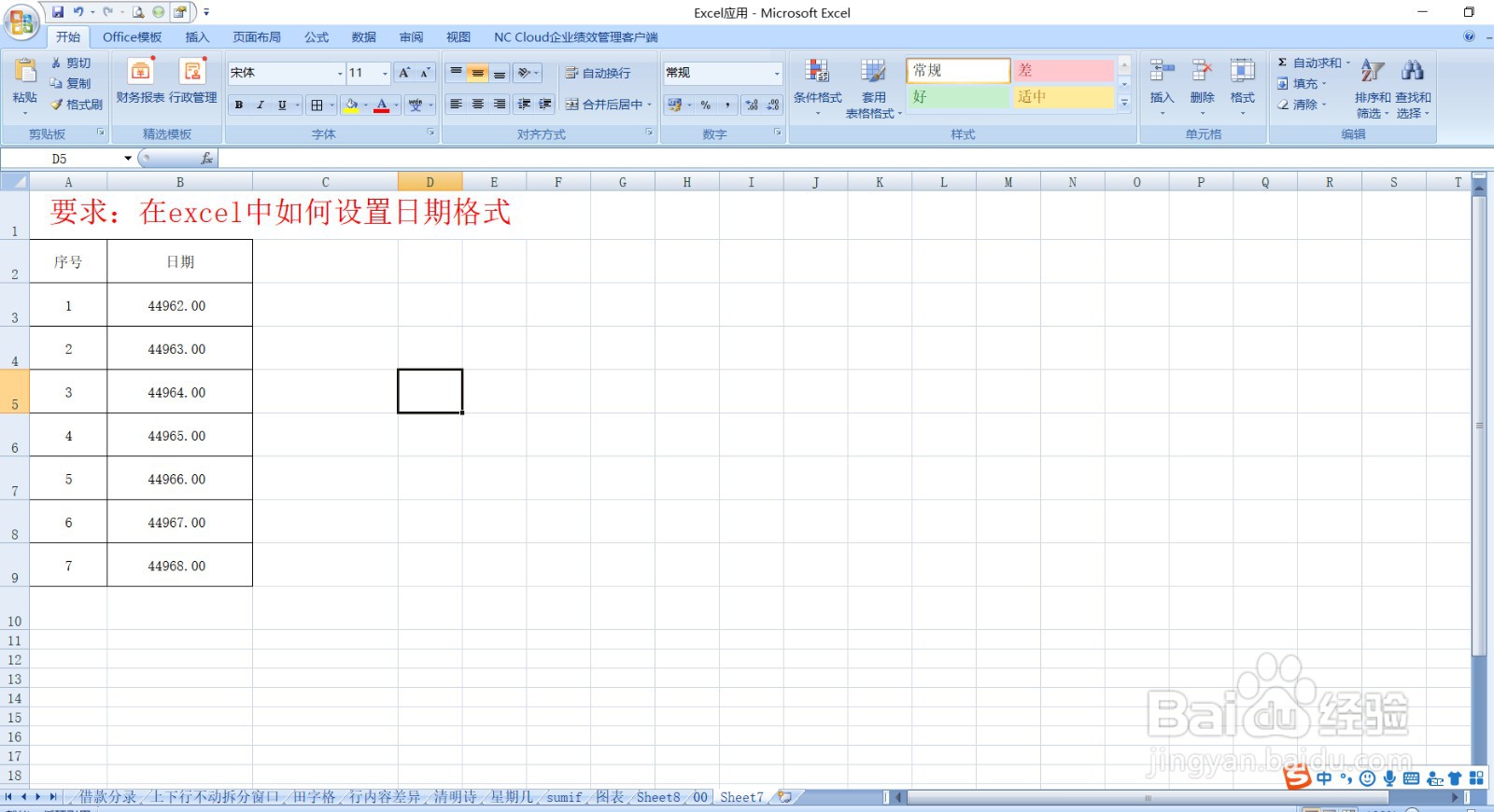
Task: Activate the Format Painter (格式刷)
Action: 77,105
